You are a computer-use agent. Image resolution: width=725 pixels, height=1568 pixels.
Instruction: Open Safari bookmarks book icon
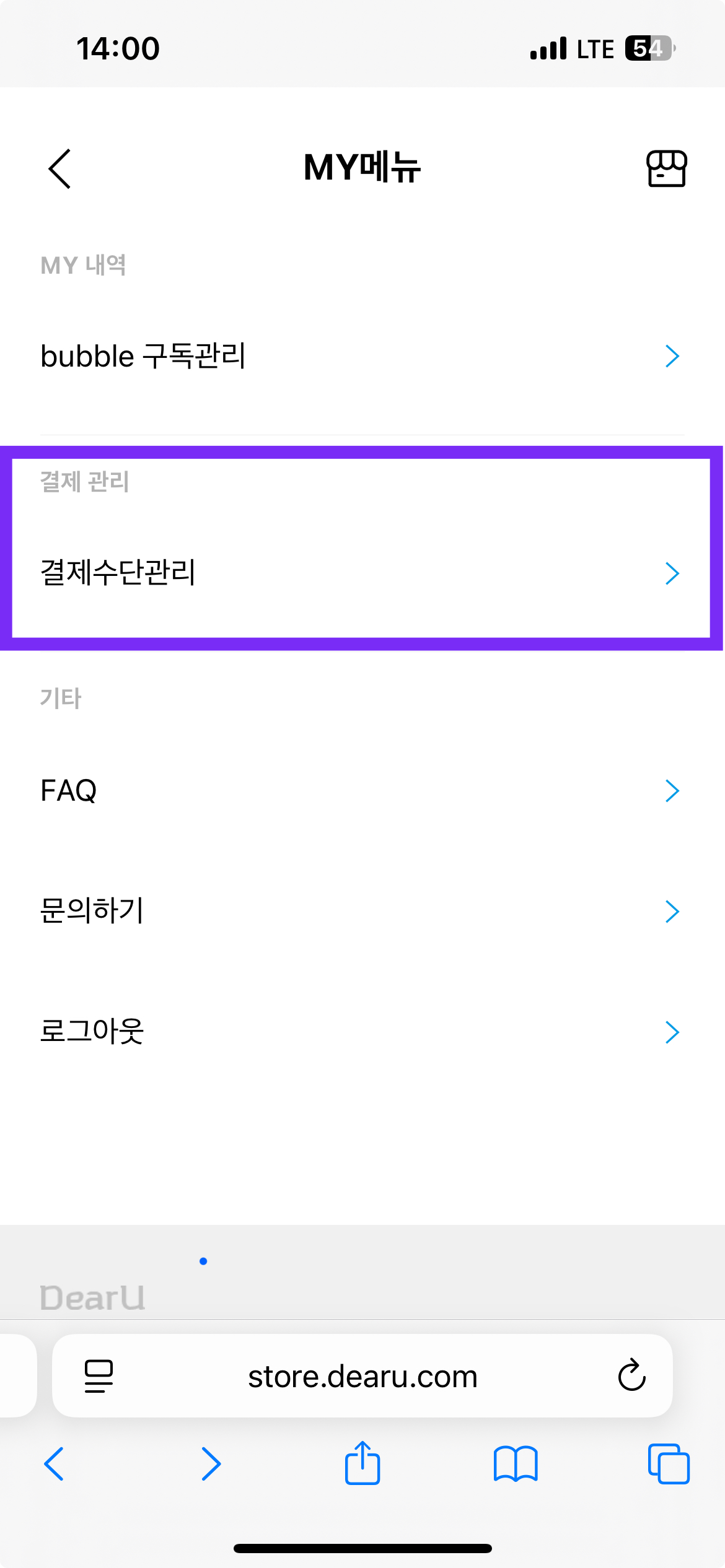point(516,1464)
